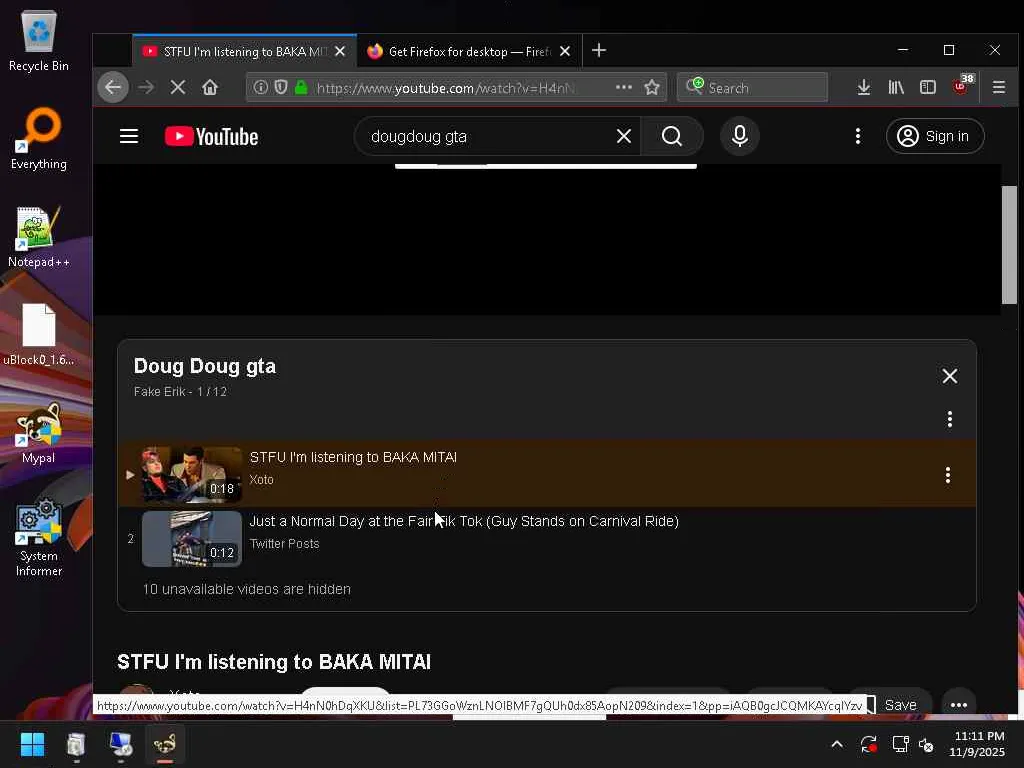Viewport: 1024px width, 768px height.
Task: Open YouTube guide hamburger menu
Action: (x=129, y=136)
